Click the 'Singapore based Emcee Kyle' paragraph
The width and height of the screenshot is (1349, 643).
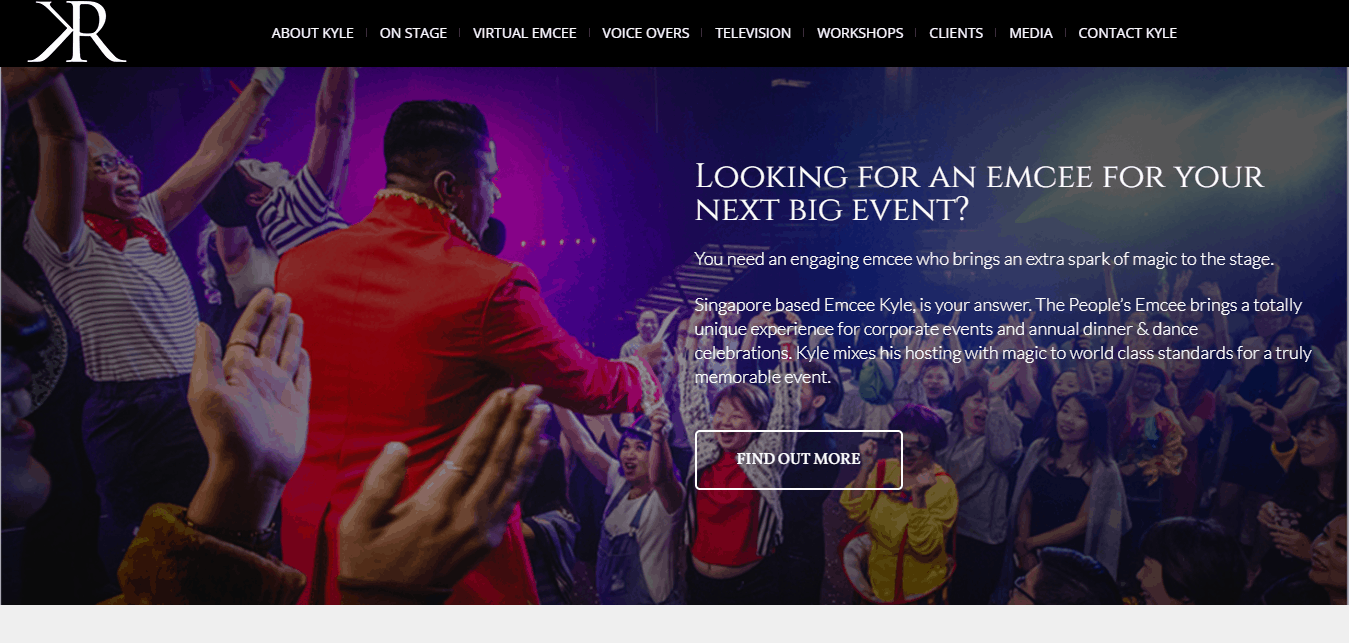(1003, 341)
